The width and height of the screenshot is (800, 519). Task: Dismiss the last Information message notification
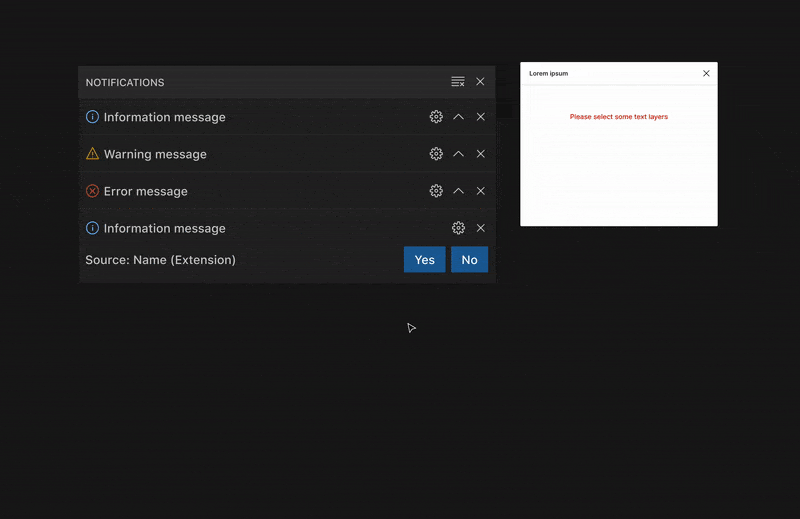tap(481, 228)
